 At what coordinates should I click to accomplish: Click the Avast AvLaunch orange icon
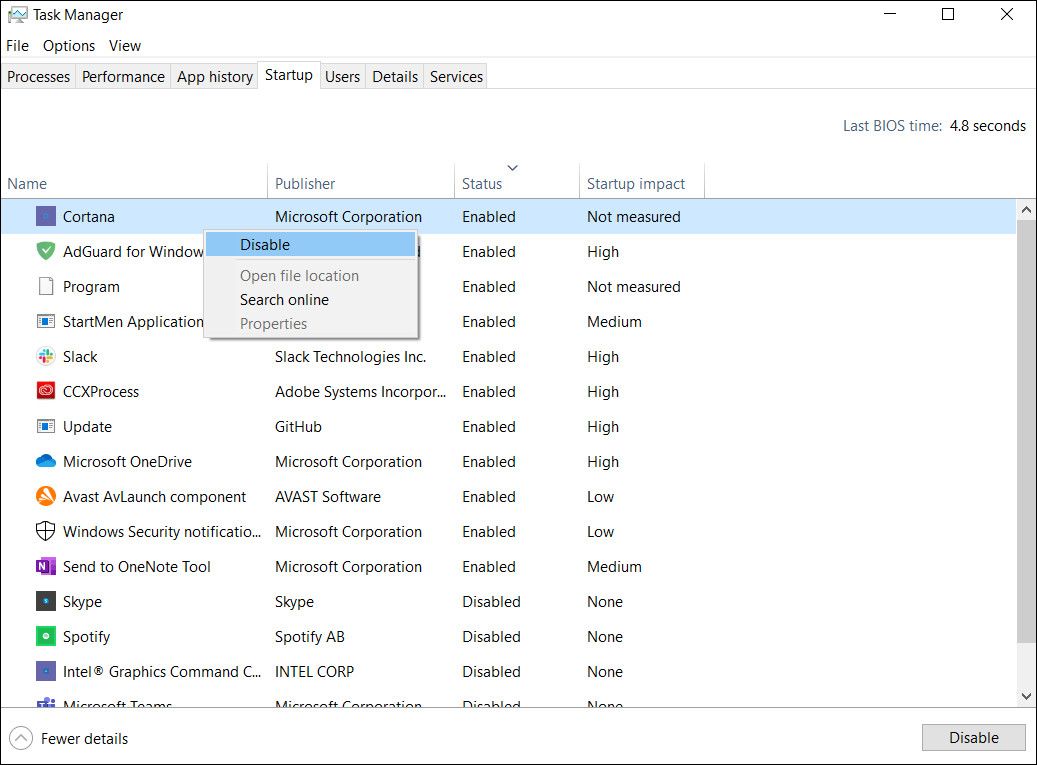pos(46,497)
